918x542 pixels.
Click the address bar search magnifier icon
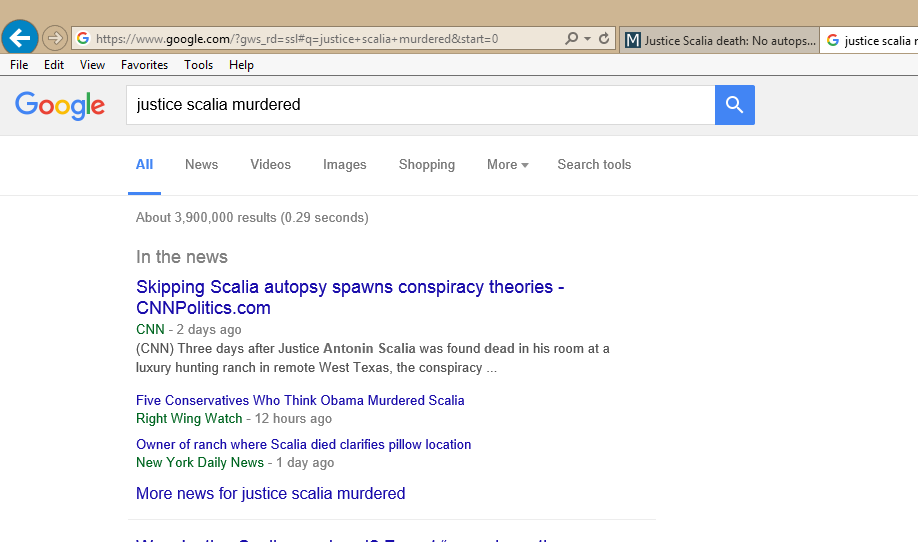tap(571, 39)
